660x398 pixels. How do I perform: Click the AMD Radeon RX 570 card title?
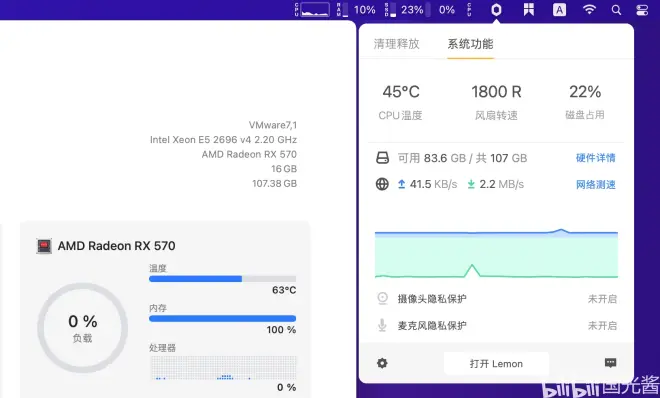pyautogui.click(x=117, y=246)
